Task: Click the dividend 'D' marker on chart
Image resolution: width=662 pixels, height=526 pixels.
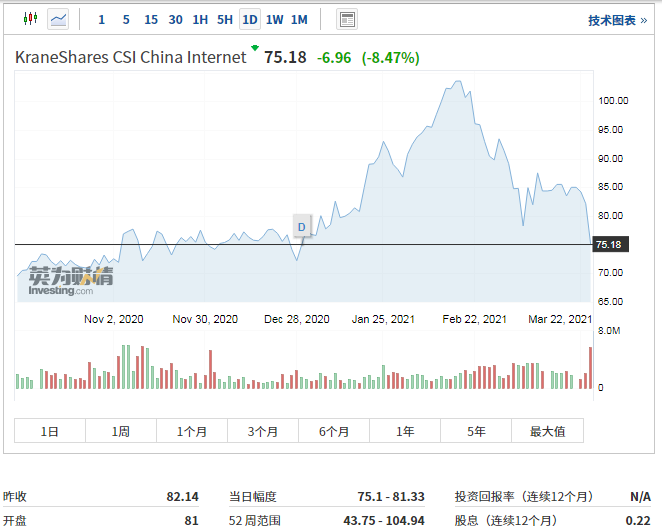Action: (301, 226)
